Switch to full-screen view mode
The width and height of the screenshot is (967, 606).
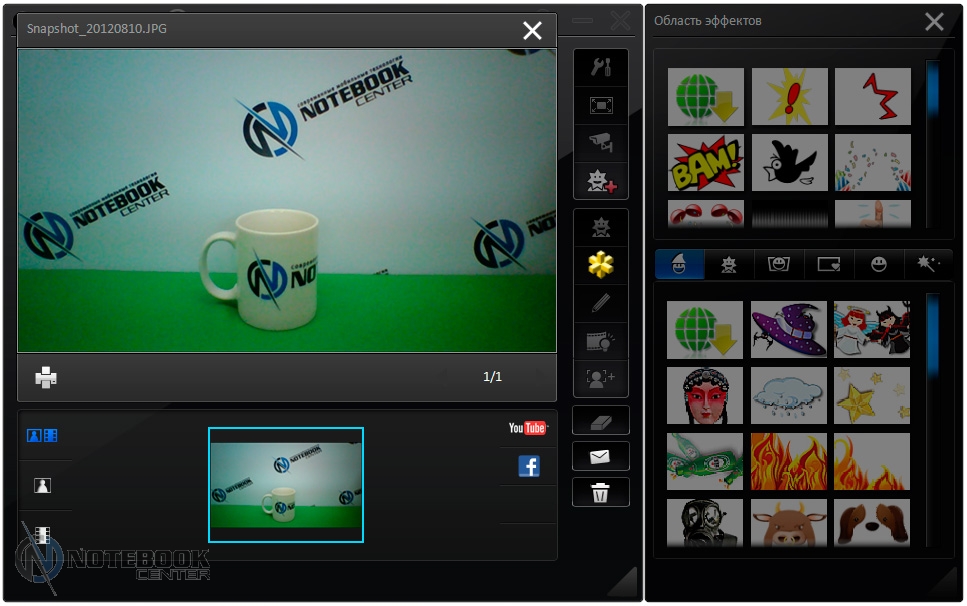(x=601, y=105)
